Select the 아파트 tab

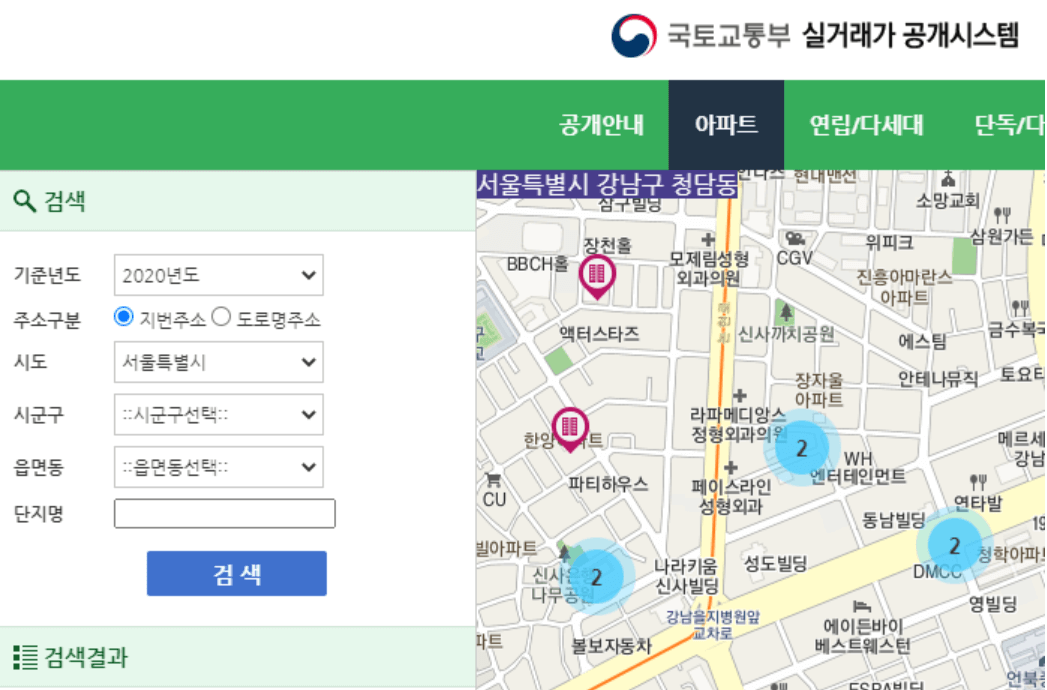pyautogui.click(x=726, y=125)
